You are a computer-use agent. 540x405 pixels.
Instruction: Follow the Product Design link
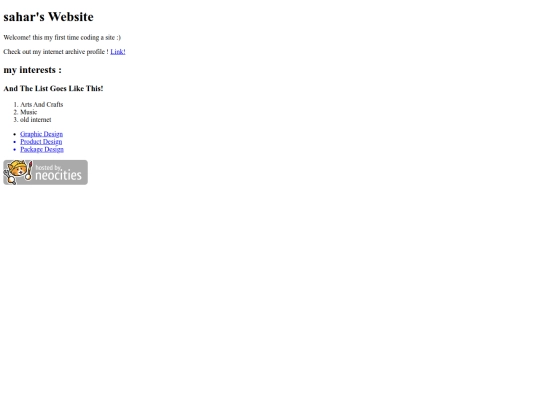coord(41,142)
